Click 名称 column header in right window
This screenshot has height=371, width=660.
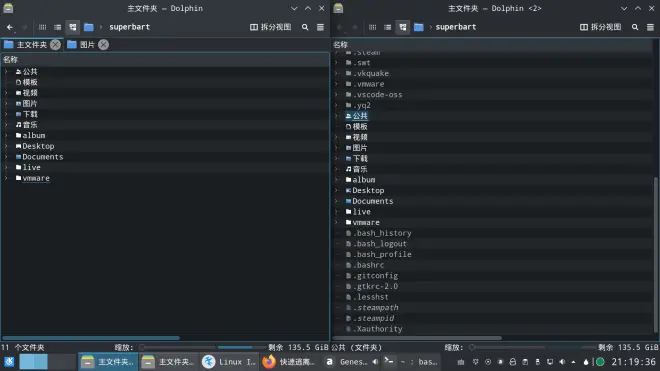492,45
